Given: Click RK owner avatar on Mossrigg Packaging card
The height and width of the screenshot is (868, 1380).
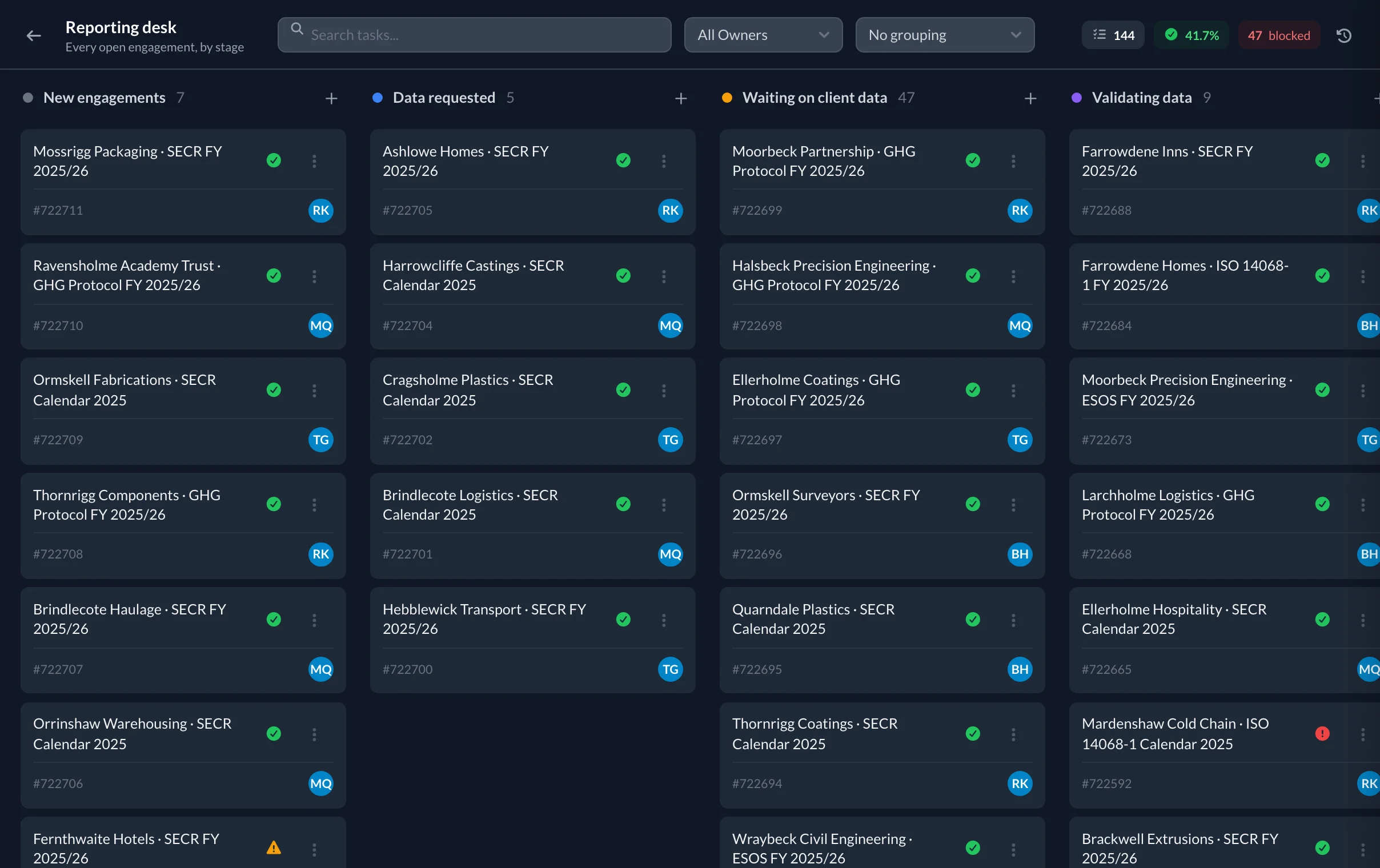Looking at the screenshot, I should tap(321, 210).
